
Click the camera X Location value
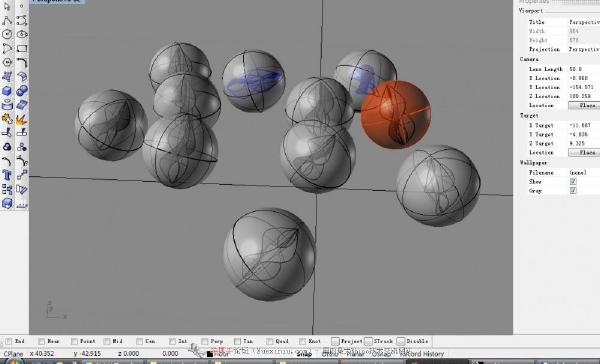[584, 78]
